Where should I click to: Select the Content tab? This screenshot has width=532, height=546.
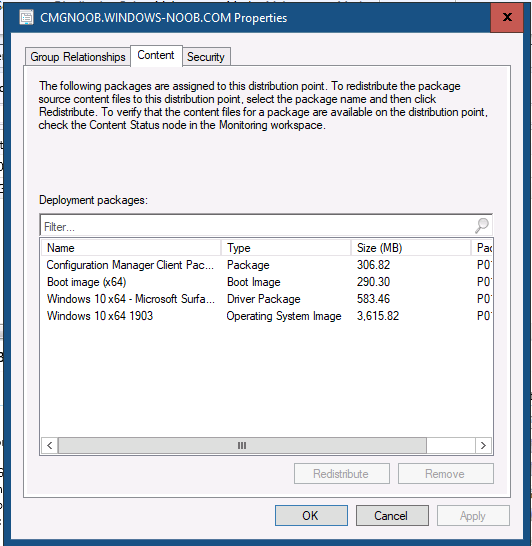coord(156,55)
